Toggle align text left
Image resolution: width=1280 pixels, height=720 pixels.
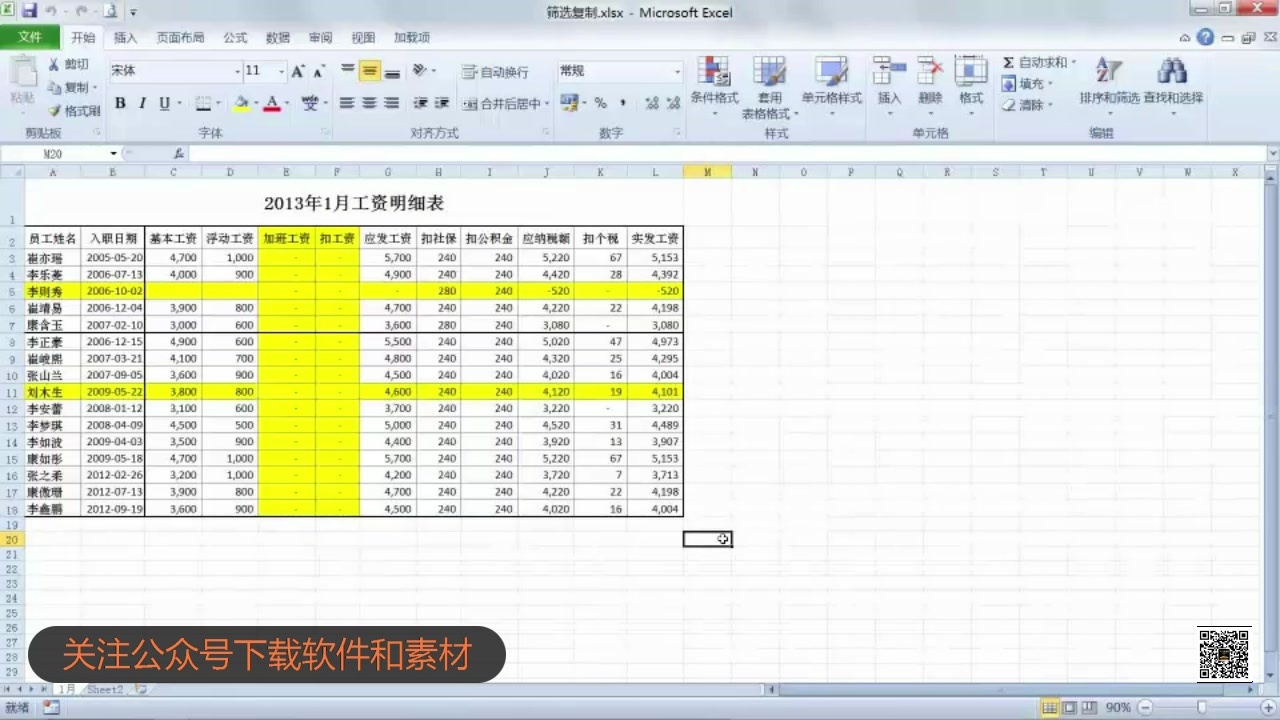point(348,103)
